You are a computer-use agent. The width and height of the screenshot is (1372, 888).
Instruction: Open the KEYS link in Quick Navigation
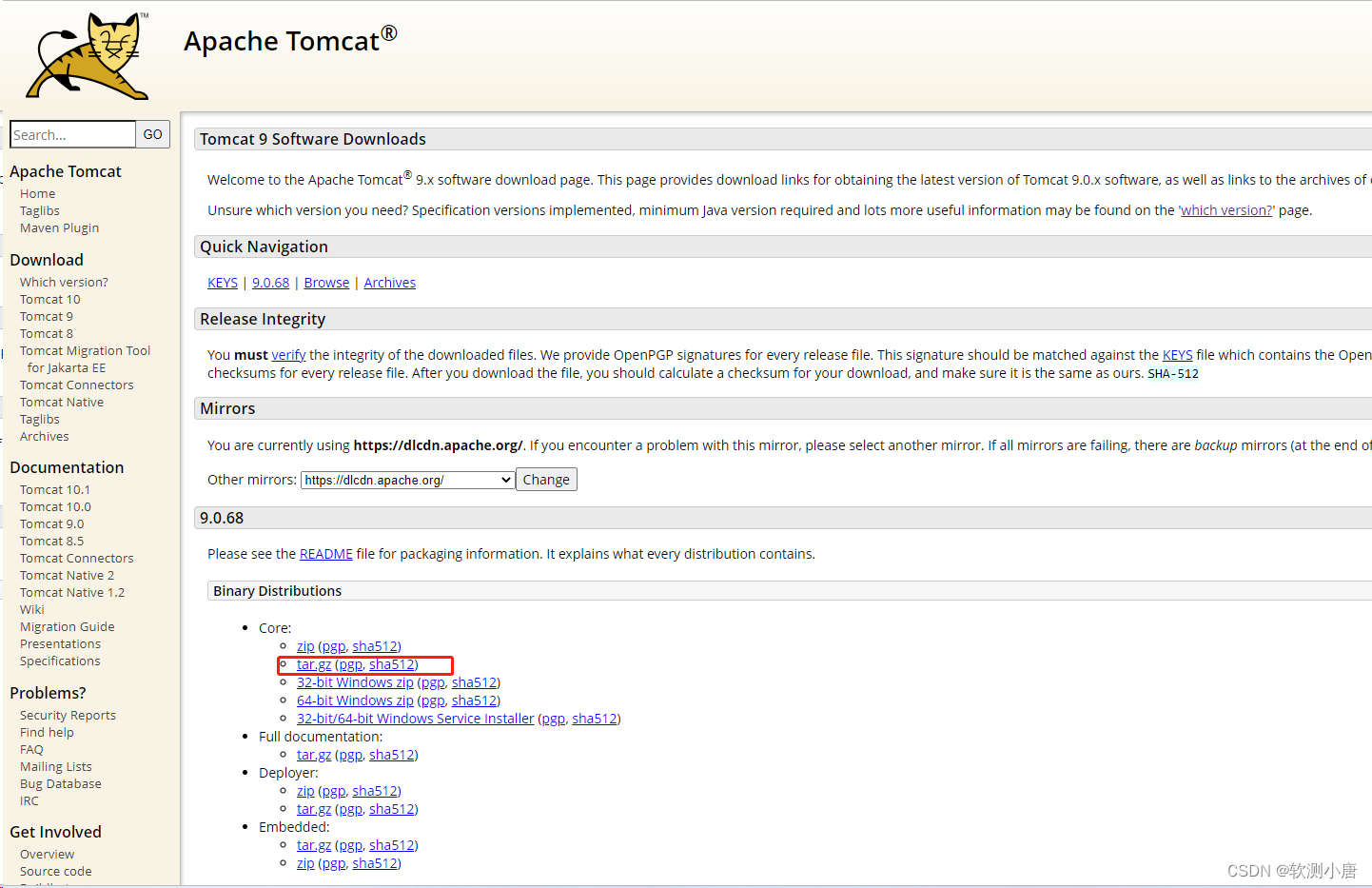coord(222,282)
